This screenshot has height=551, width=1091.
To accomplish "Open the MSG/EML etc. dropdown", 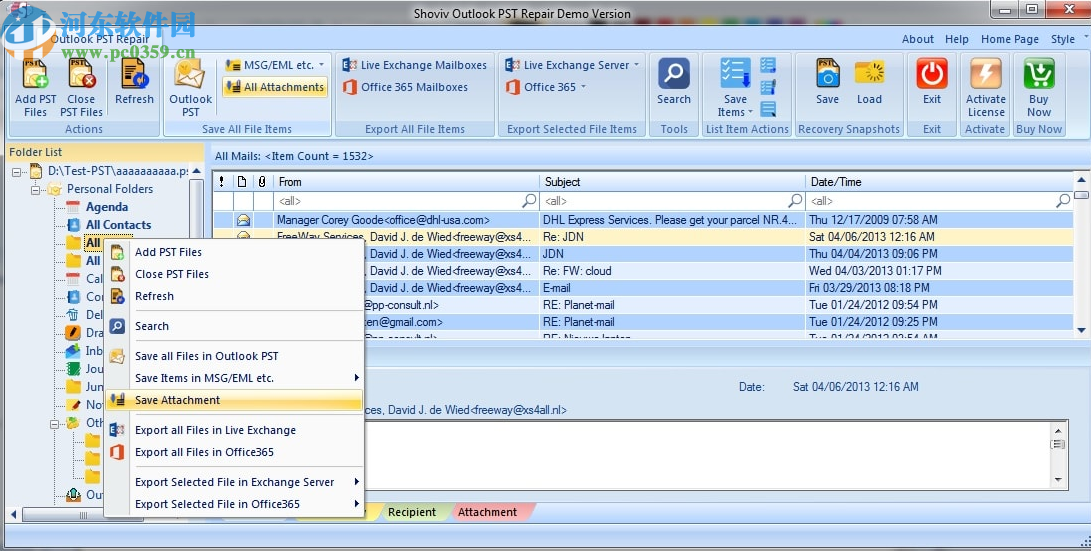I will (275, 65).
